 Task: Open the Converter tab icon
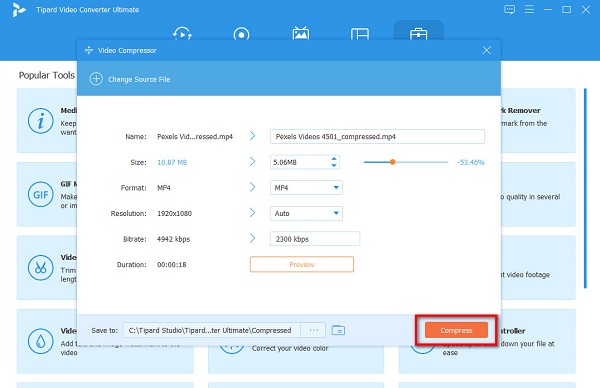click(182, 34)
